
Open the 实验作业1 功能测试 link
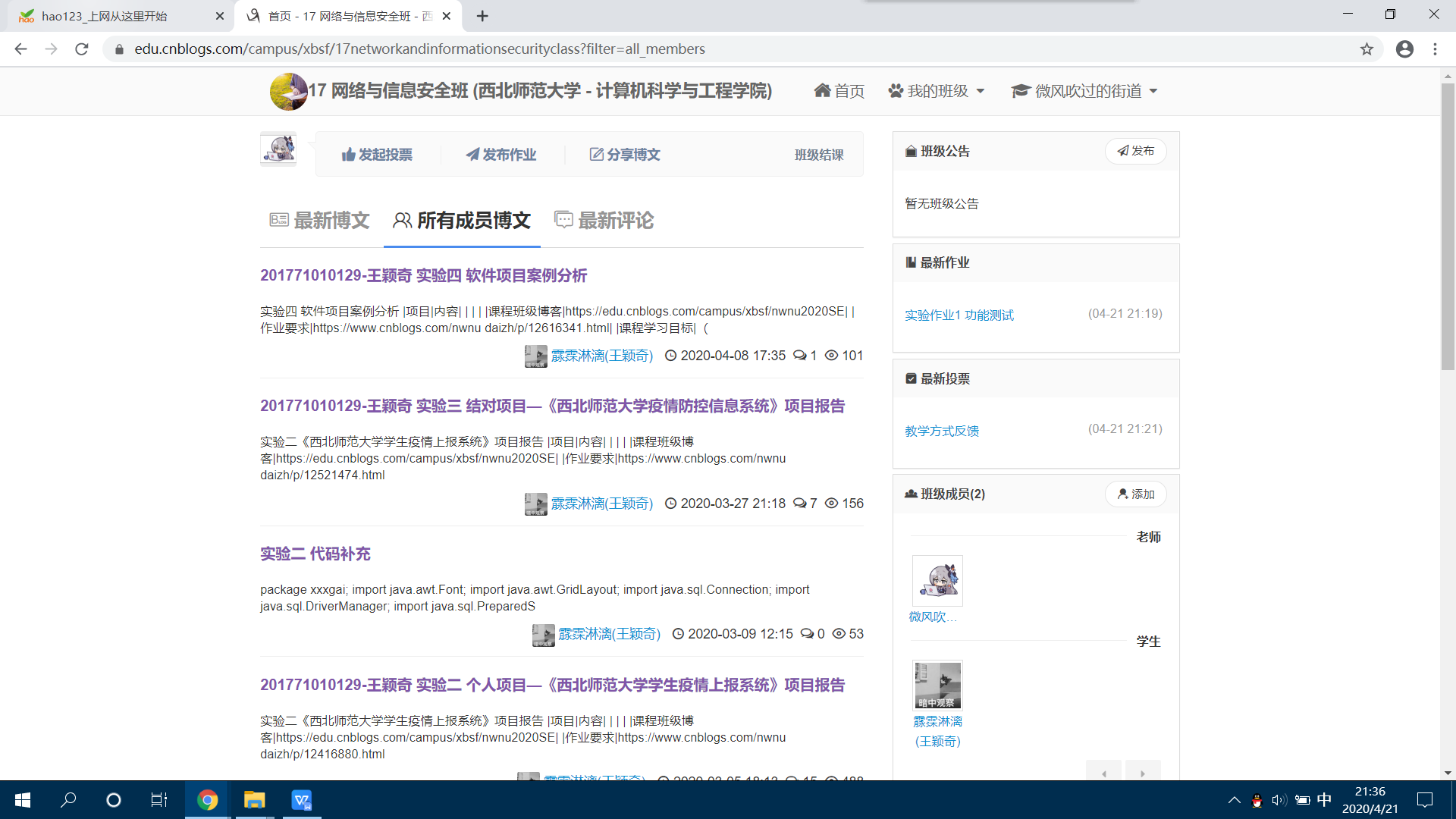click(x=959, y=315)
